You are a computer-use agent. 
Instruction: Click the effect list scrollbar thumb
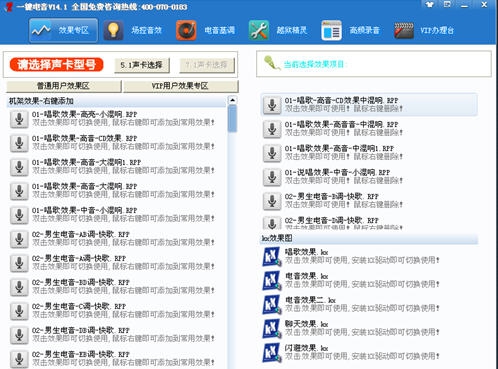click(x=233, y=119)
